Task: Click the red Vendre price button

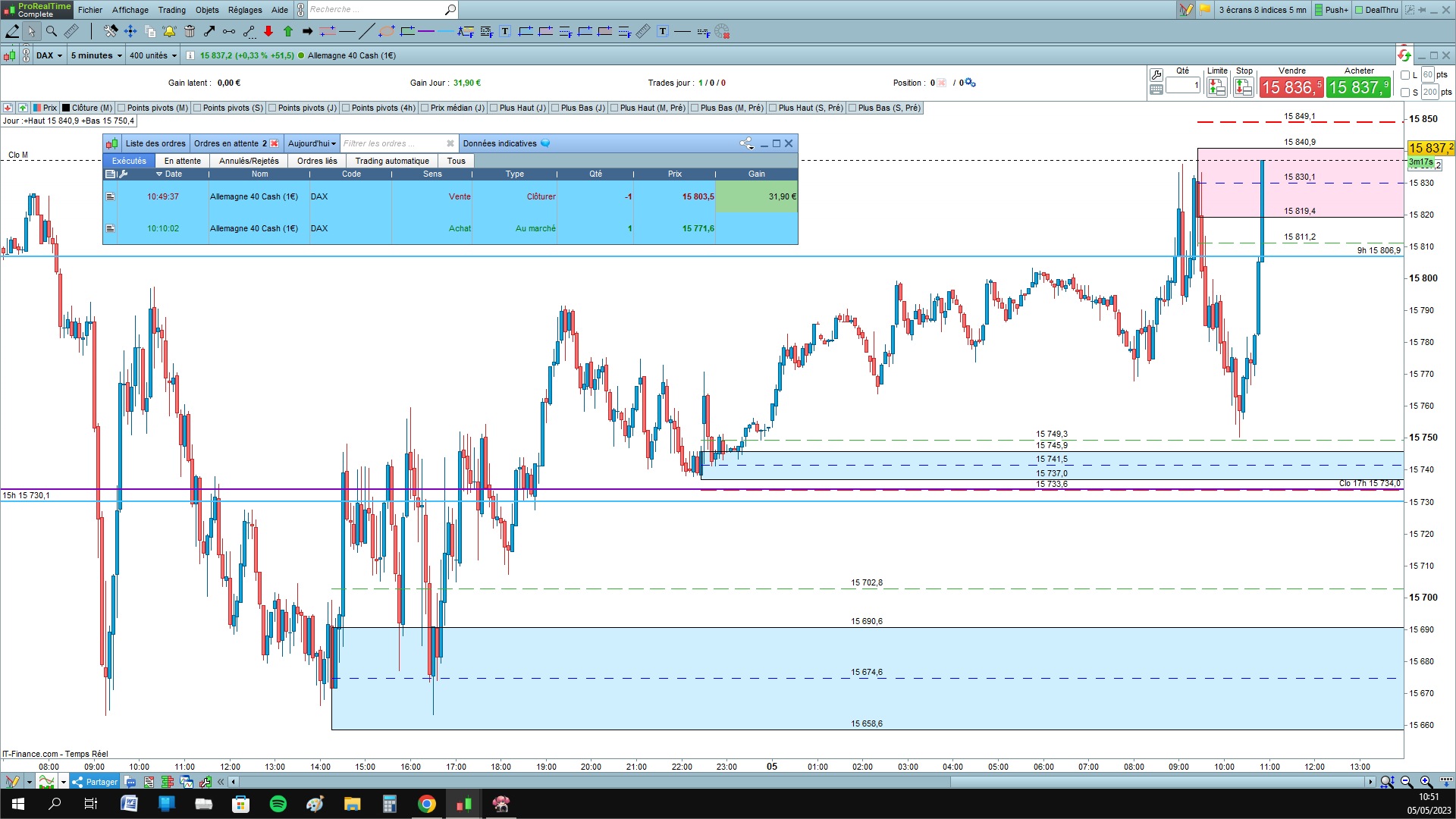Action: (x=1291, y=87)
